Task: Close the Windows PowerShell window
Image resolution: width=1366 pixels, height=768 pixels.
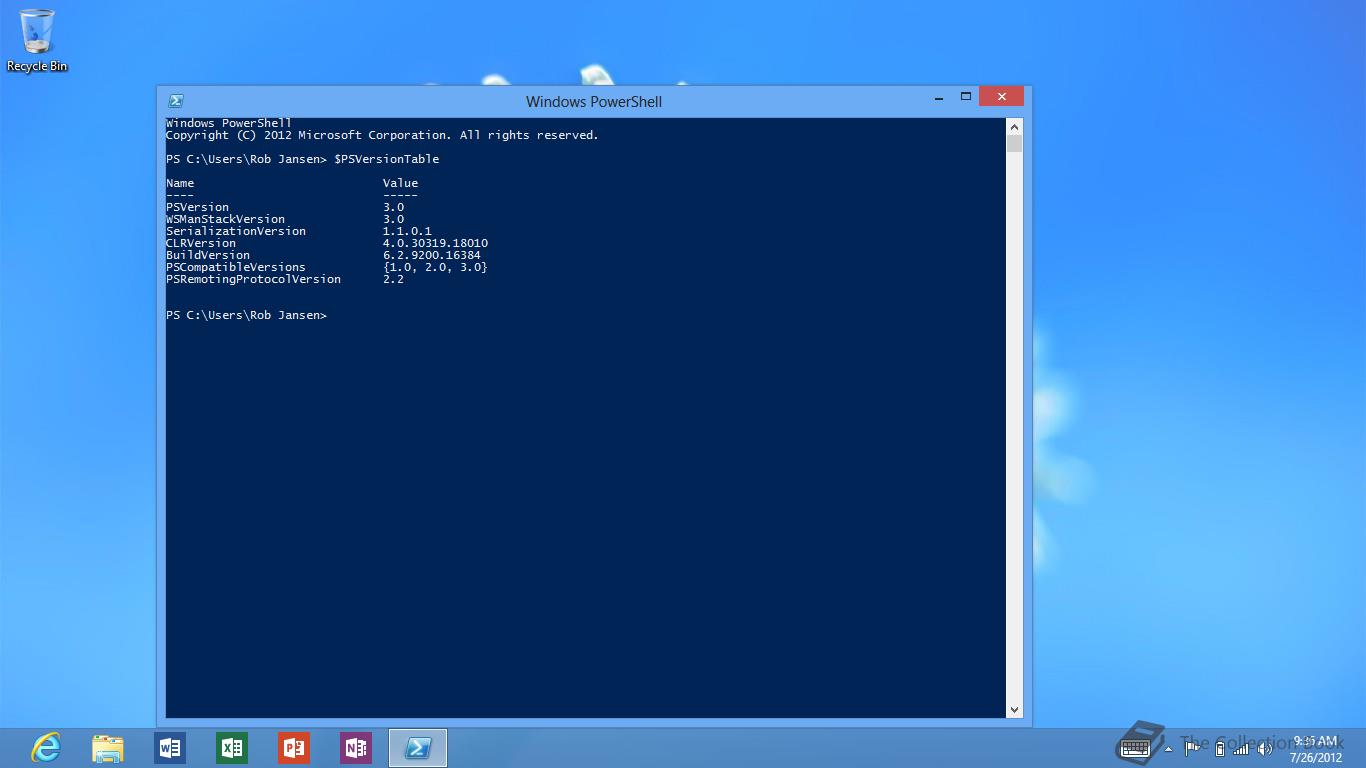Action: pyautogui.click(x=1001, y=97)
